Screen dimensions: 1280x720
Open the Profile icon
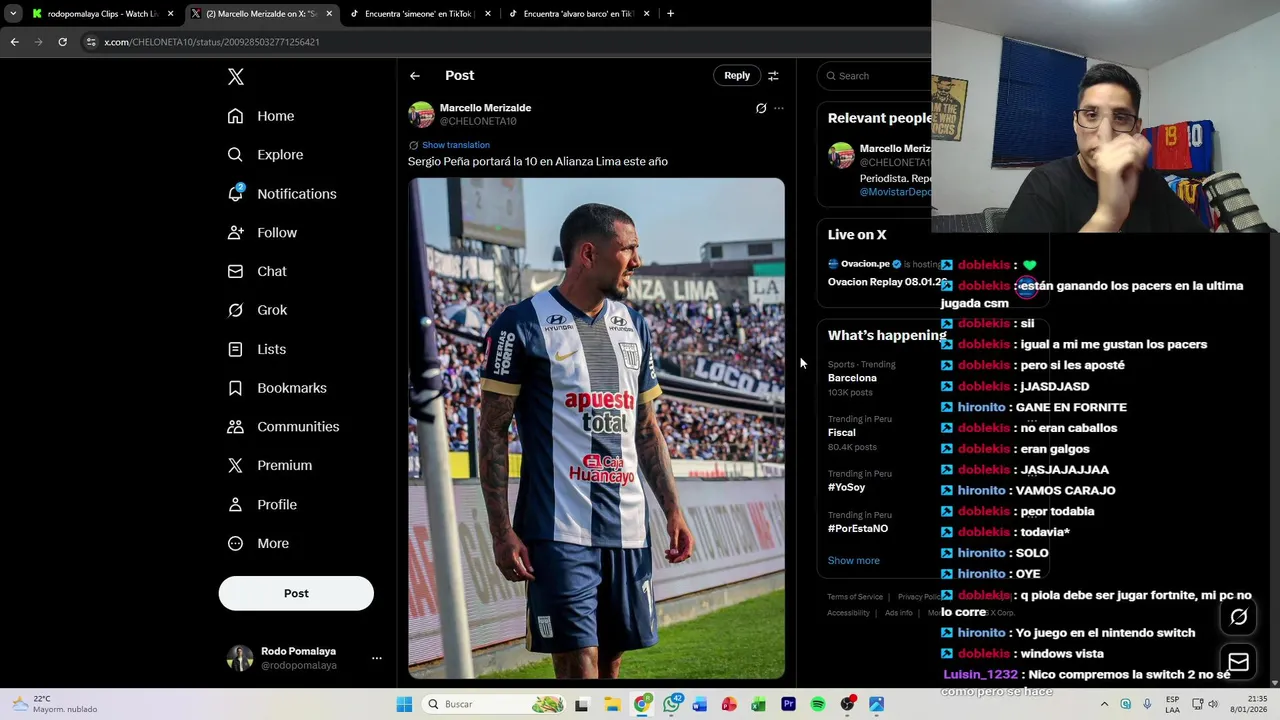tap(235, 504)
